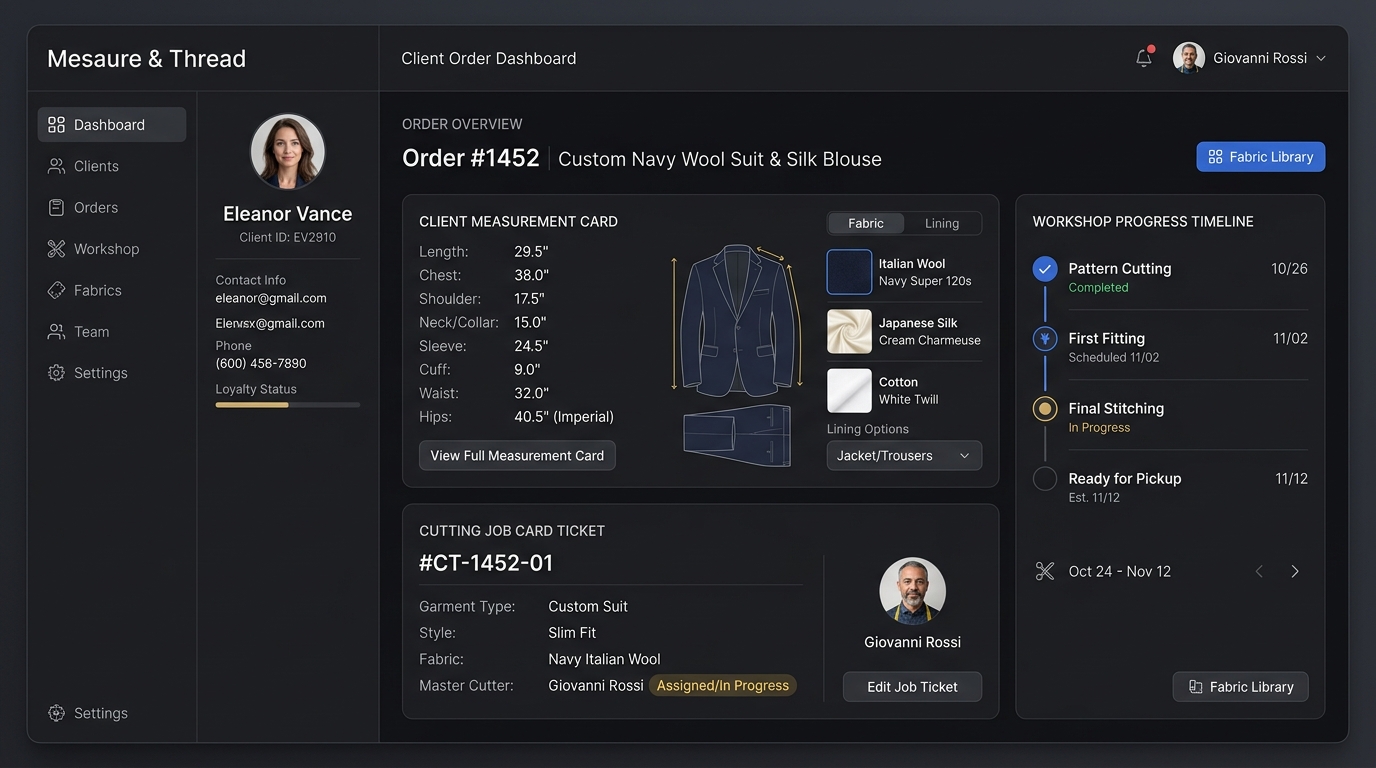Click ticket number #CT-1452-01
1376x768 pixels.
[x=486, y=563]
